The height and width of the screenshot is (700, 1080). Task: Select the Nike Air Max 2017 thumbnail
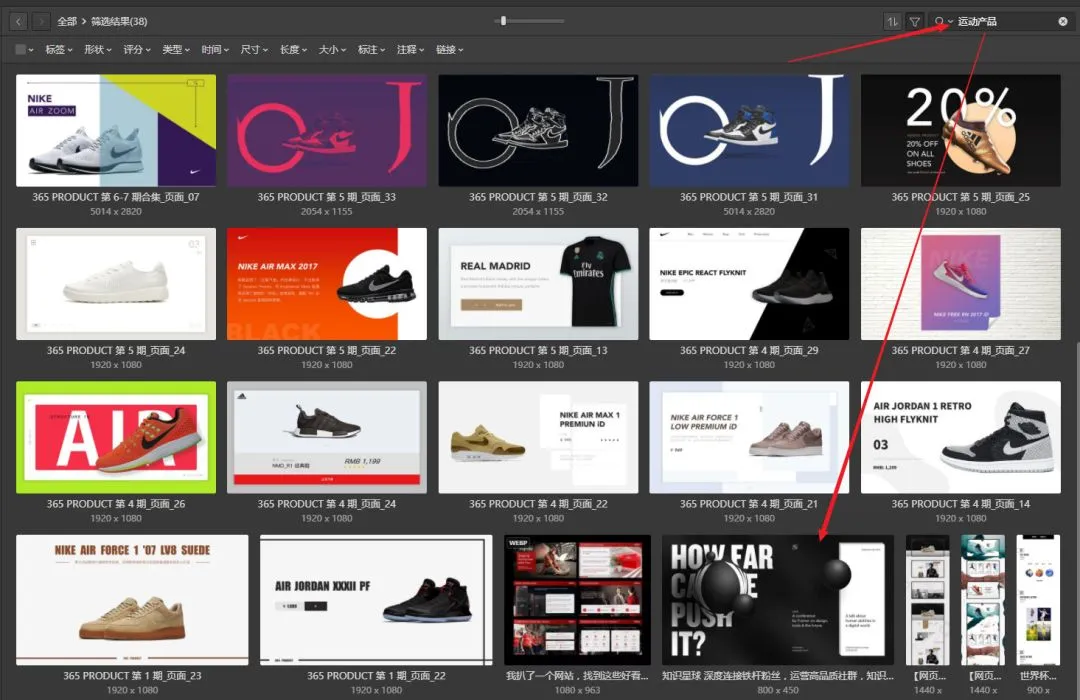coord(326,284)
